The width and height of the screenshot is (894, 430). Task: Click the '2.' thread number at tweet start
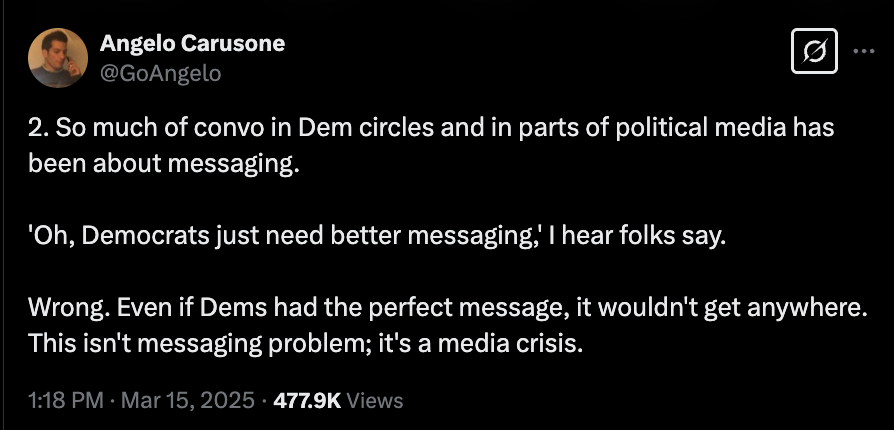[38, 128]
